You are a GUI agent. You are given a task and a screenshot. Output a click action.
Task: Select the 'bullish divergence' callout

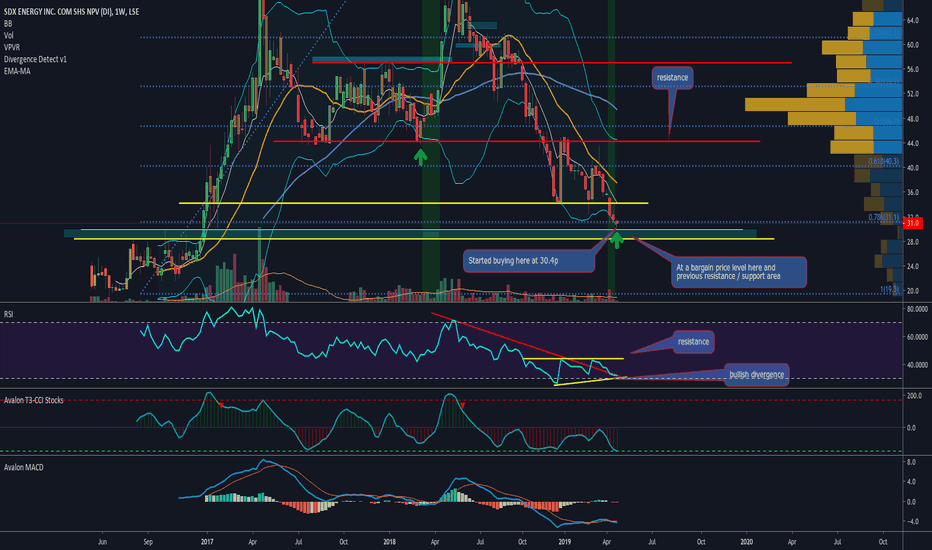tap(756, 375)
